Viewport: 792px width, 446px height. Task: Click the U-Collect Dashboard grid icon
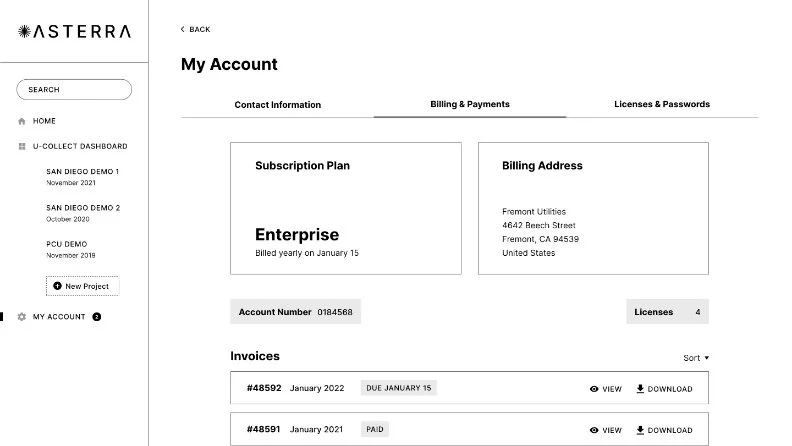coord(22,146)
